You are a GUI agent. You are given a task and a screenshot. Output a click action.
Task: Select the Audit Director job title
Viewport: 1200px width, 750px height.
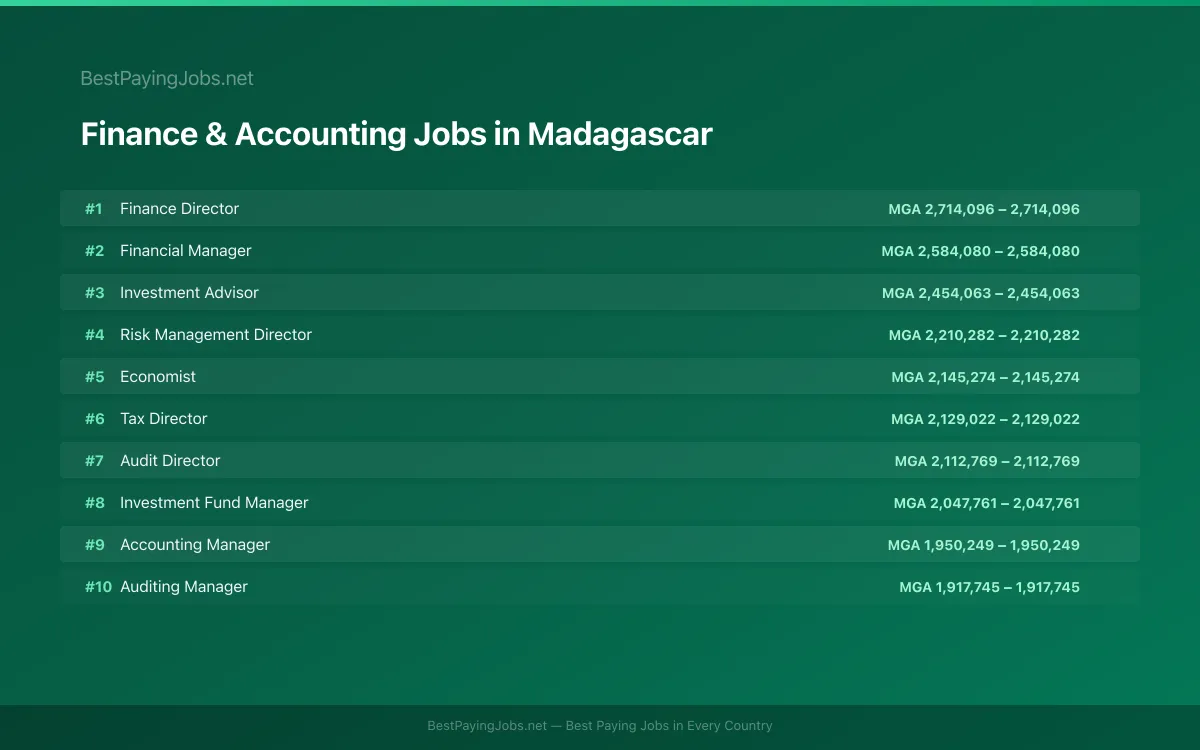tap(170, 461)
